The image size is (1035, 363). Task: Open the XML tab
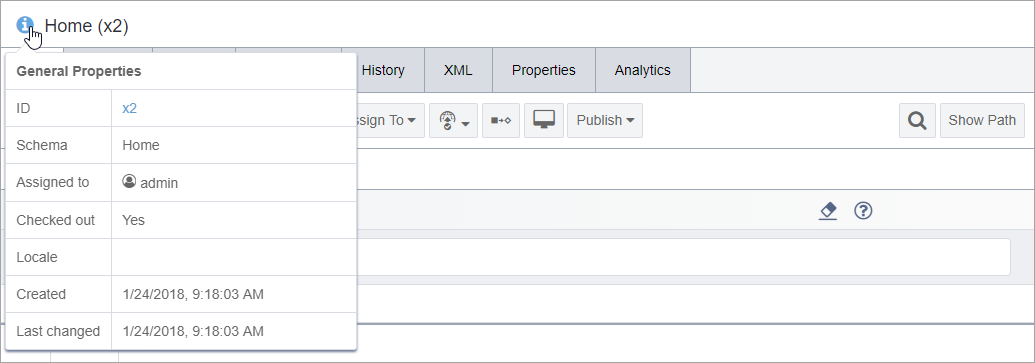click(x=458, y=70)
